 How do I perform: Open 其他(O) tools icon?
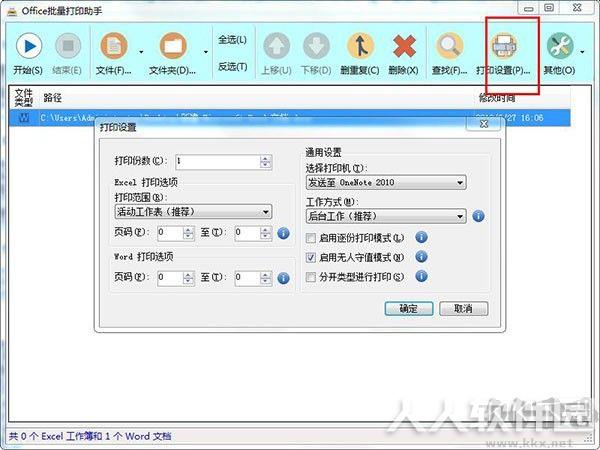point(560,46)
